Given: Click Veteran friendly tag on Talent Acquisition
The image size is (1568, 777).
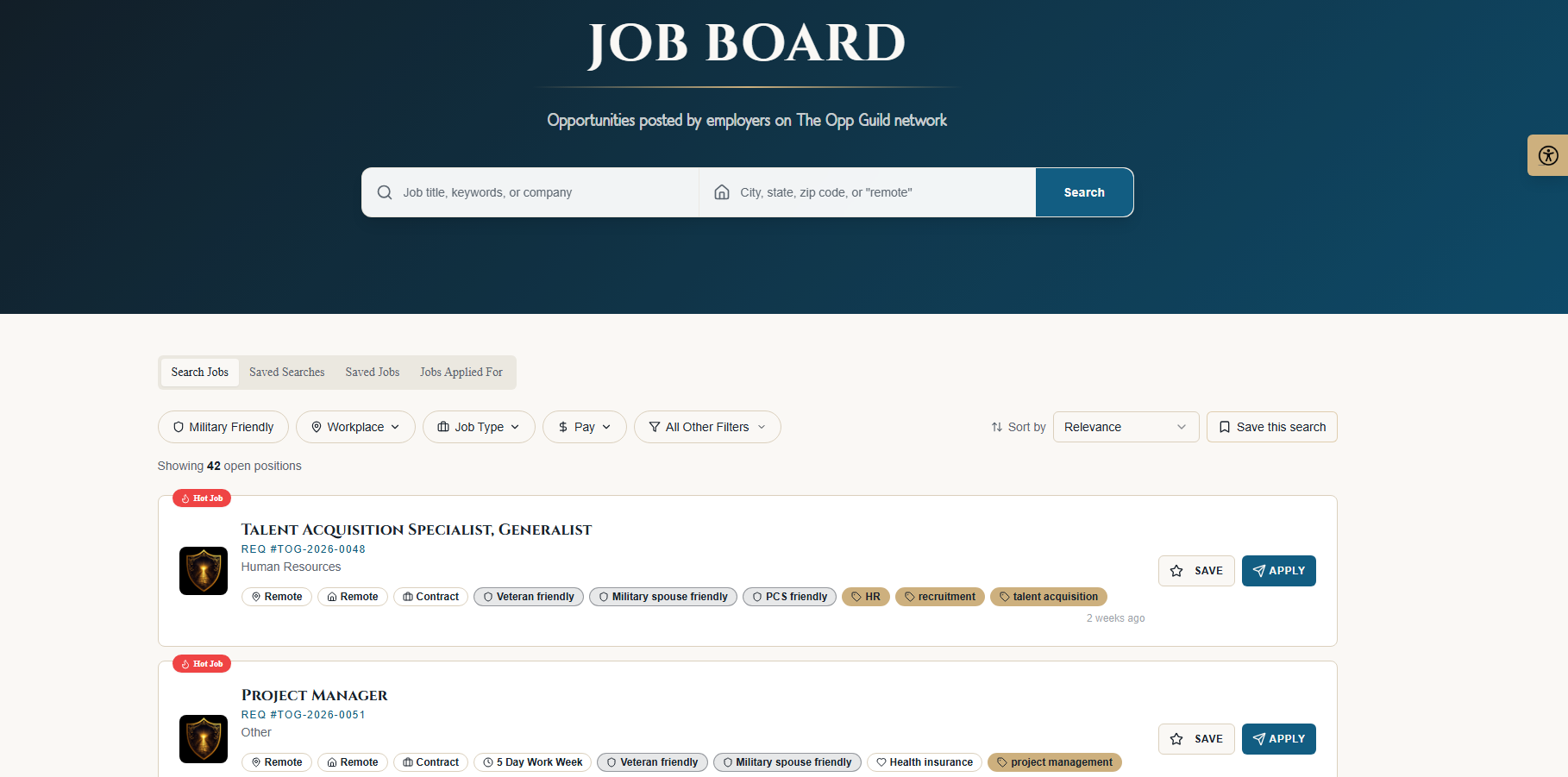Looking at the screenshot, I should point(529,597).
